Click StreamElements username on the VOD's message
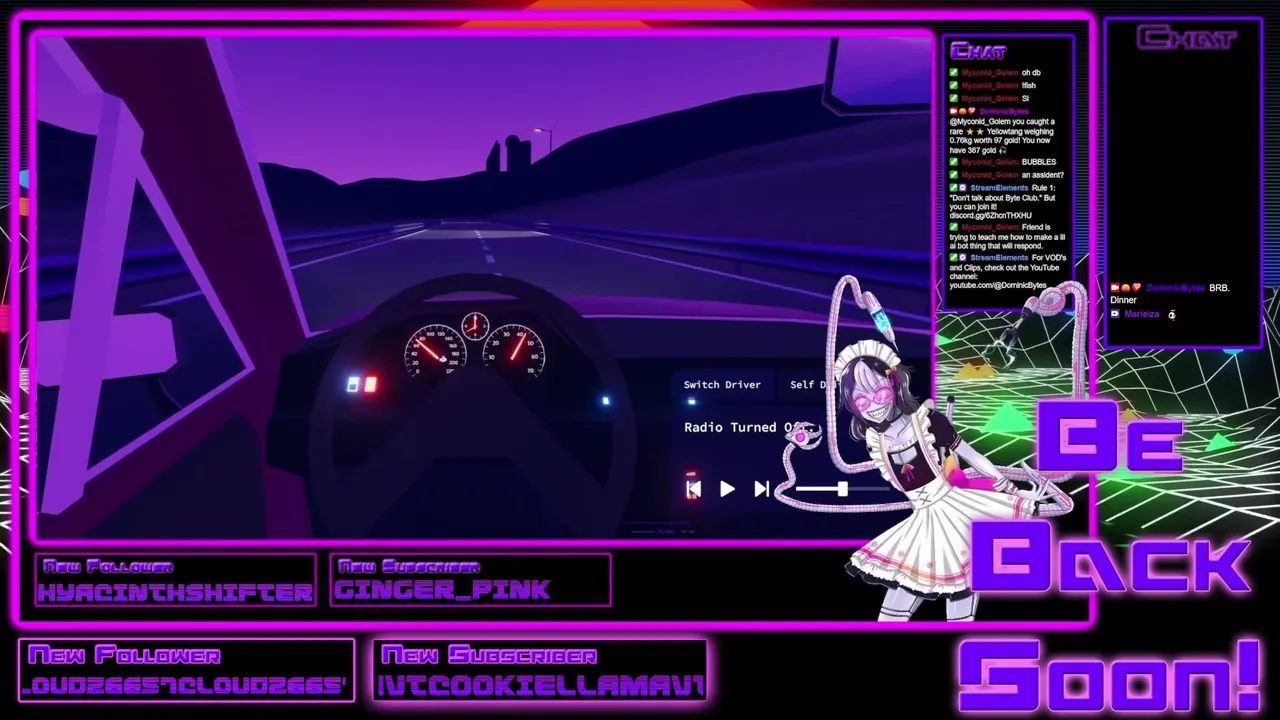This screenshot has width=1280, height=720. pyautogui.click(x=999, y=258)
